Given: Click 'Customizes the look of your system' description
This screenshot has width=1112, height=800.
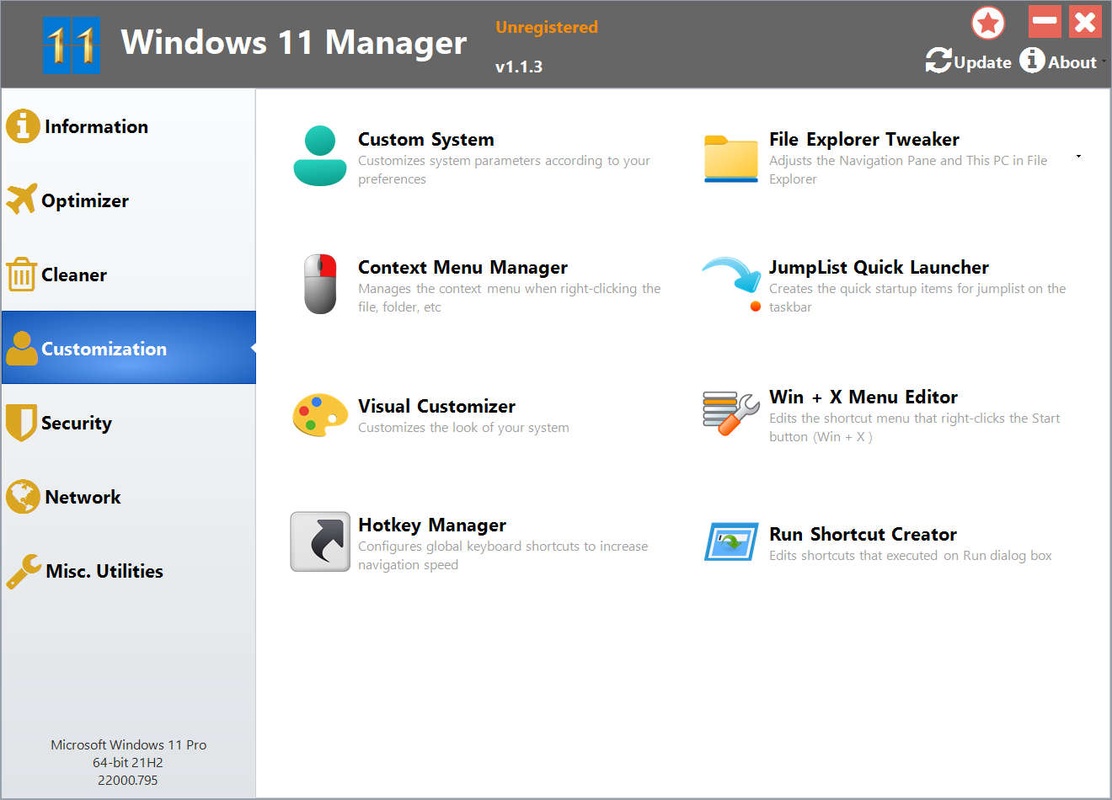Looking at the screenshot, I should click(x=463, y=428).
